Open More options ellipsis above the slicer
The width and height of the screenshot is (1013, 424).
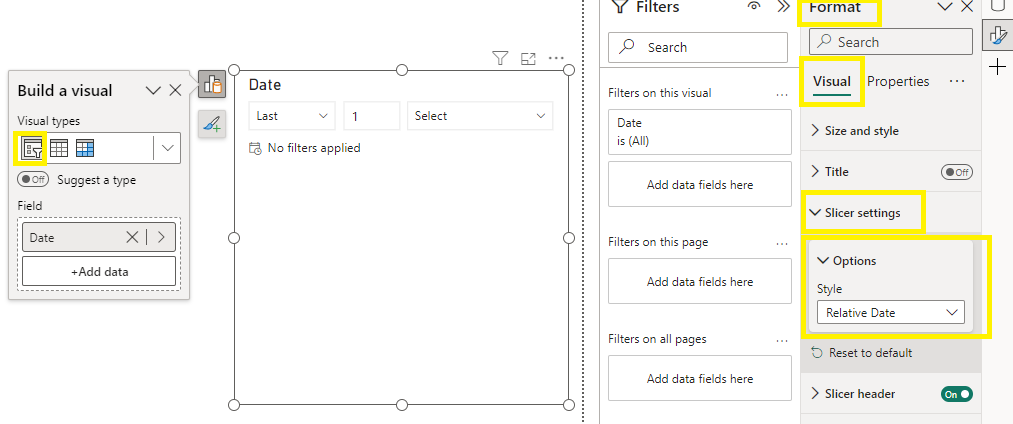(556, 58)
